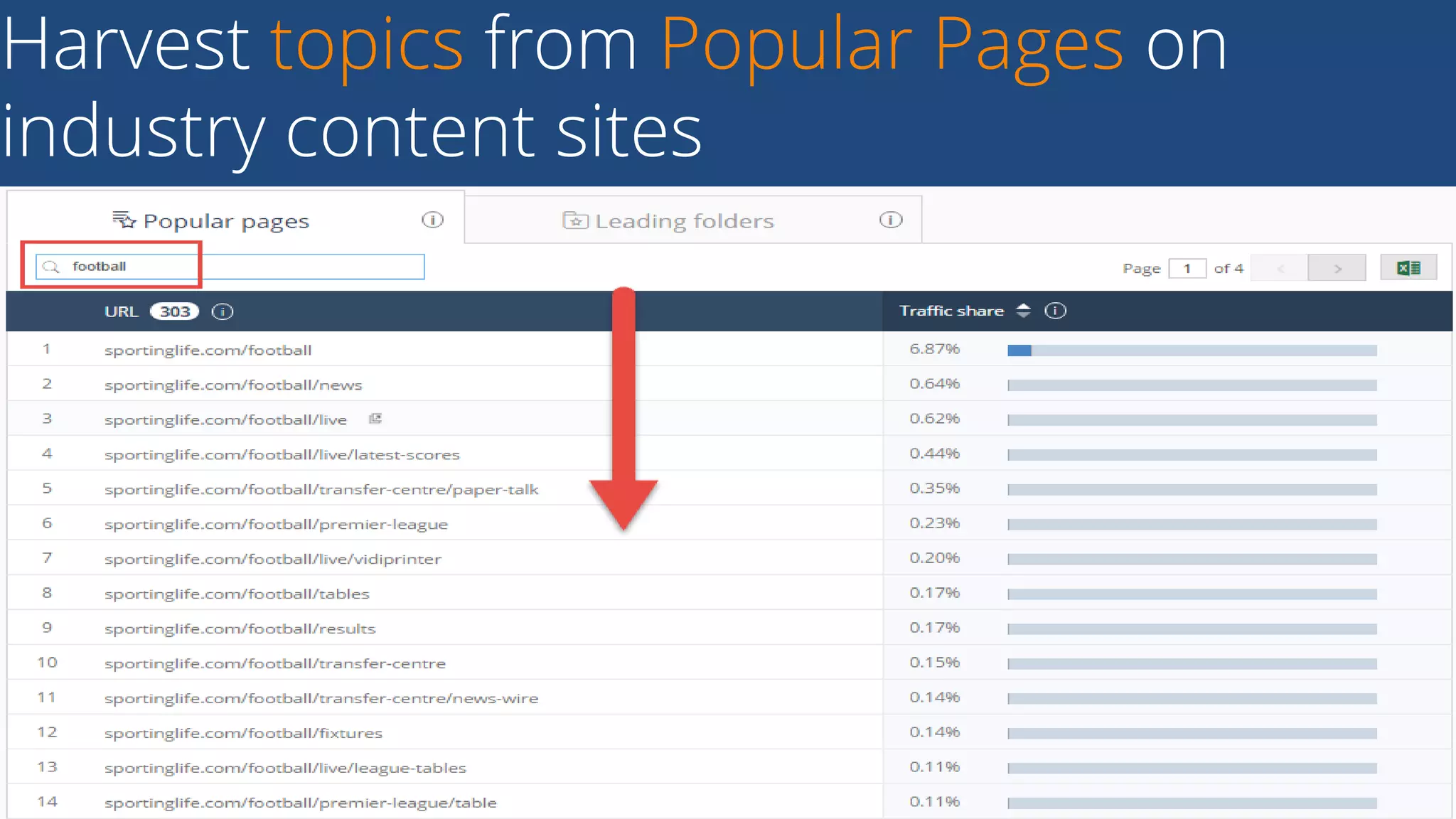1456x819 pixels.
Task: Click the 0.15% traffic share value
Action: [934, 662]
